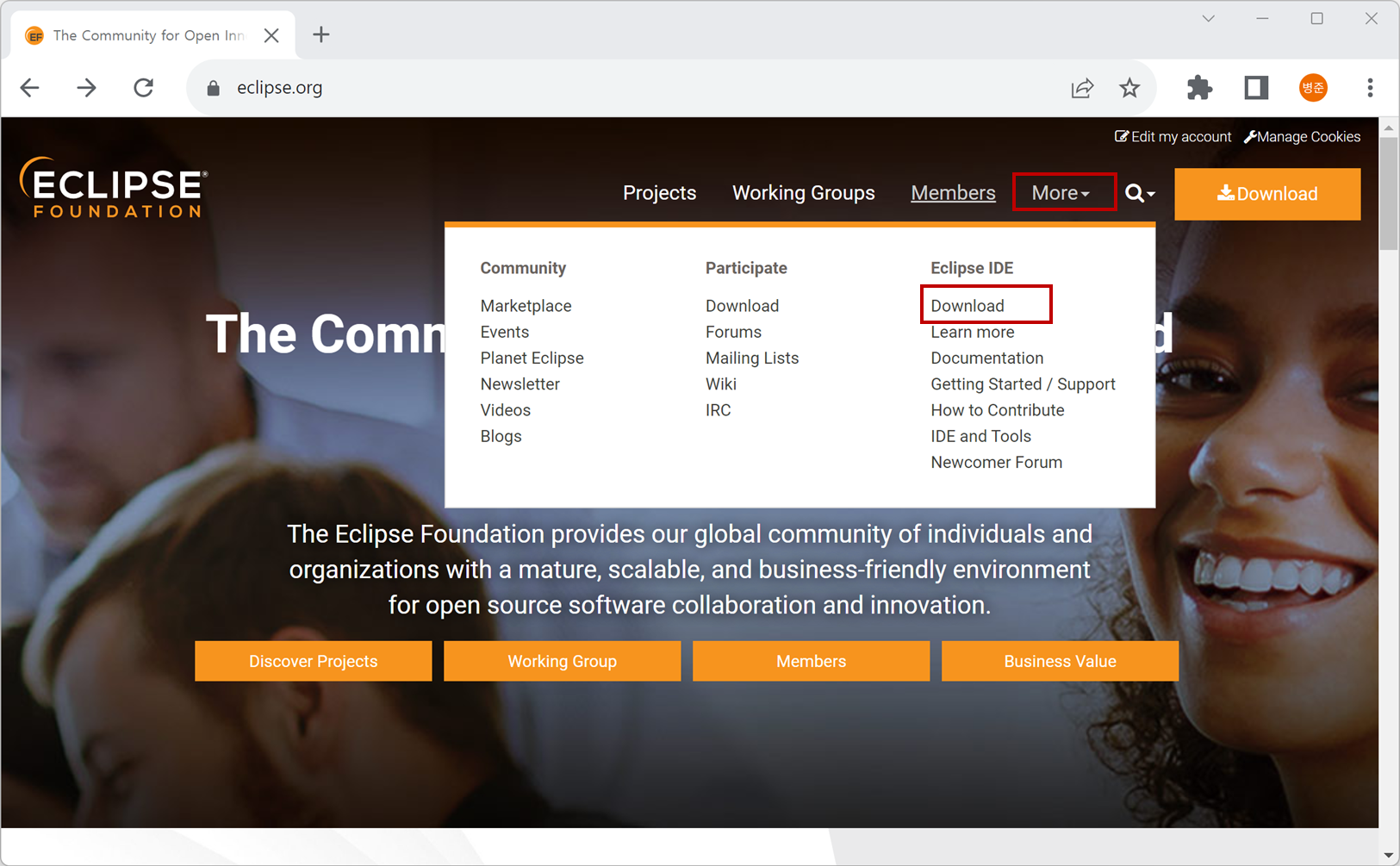Click the Working Group button

(562, 661)
